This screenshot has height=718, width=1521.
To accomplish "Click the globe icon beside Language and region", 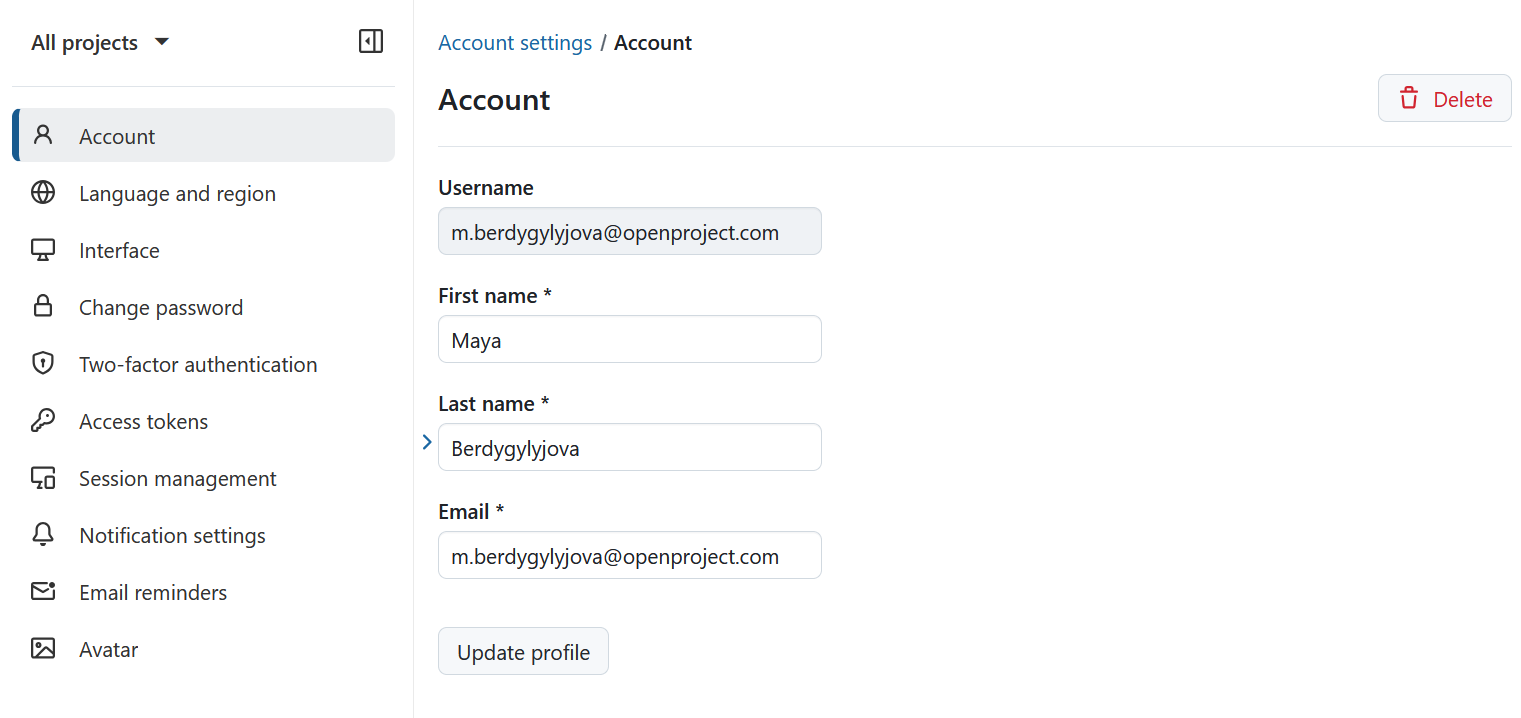I will (x=43, y=193).
